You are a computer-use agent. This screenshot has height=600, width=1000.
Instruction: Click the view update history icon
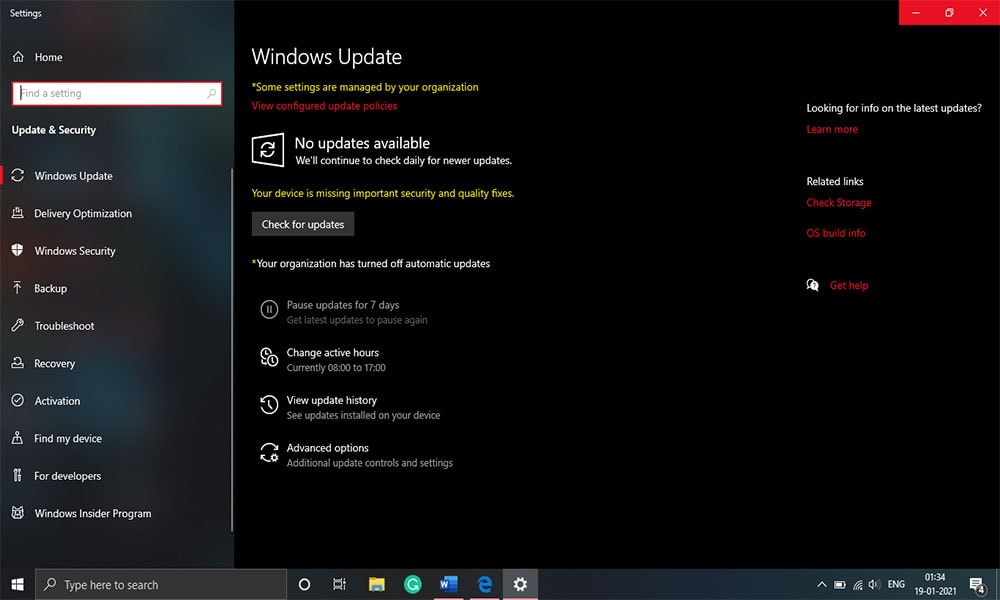269,405
